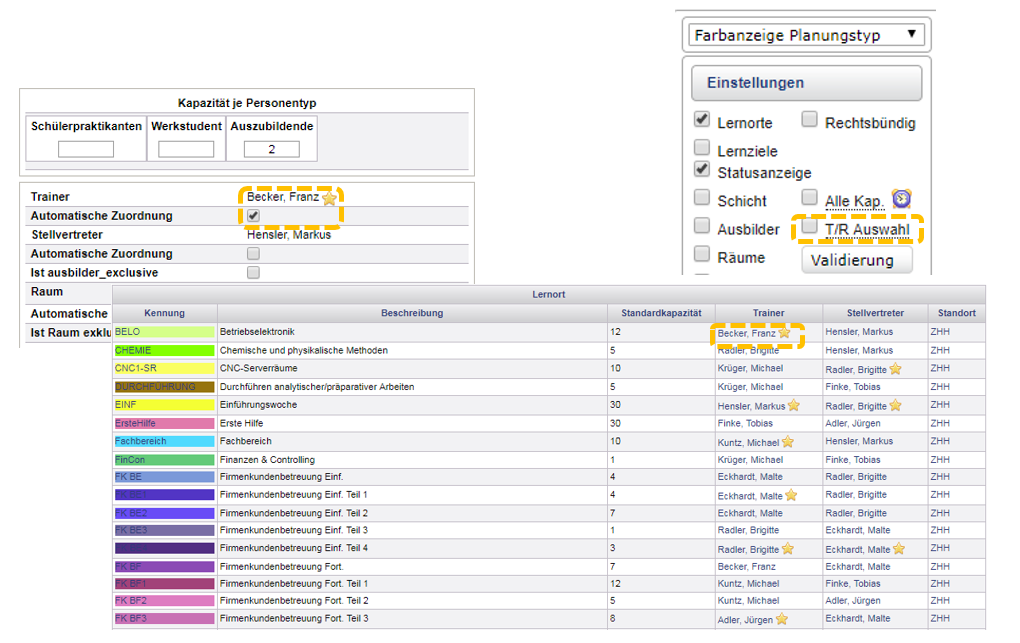The height and width of the screenshot is (643, 1020).
Task: Tick the Lernziele checkbox
Action: (x=702, y=148)
